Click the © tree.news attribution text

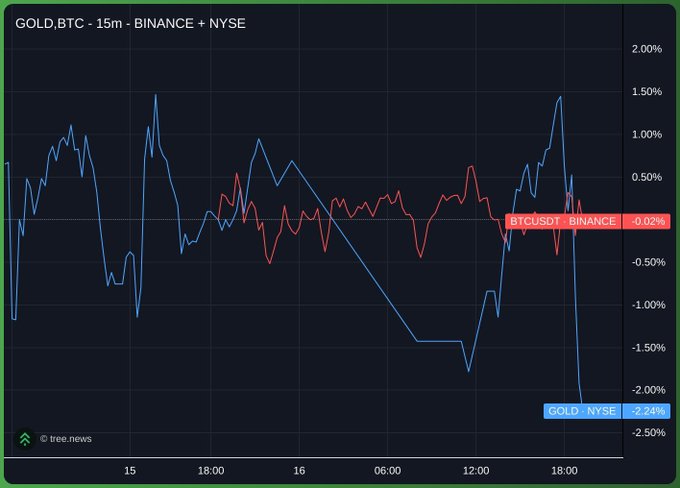pos(66,439)
